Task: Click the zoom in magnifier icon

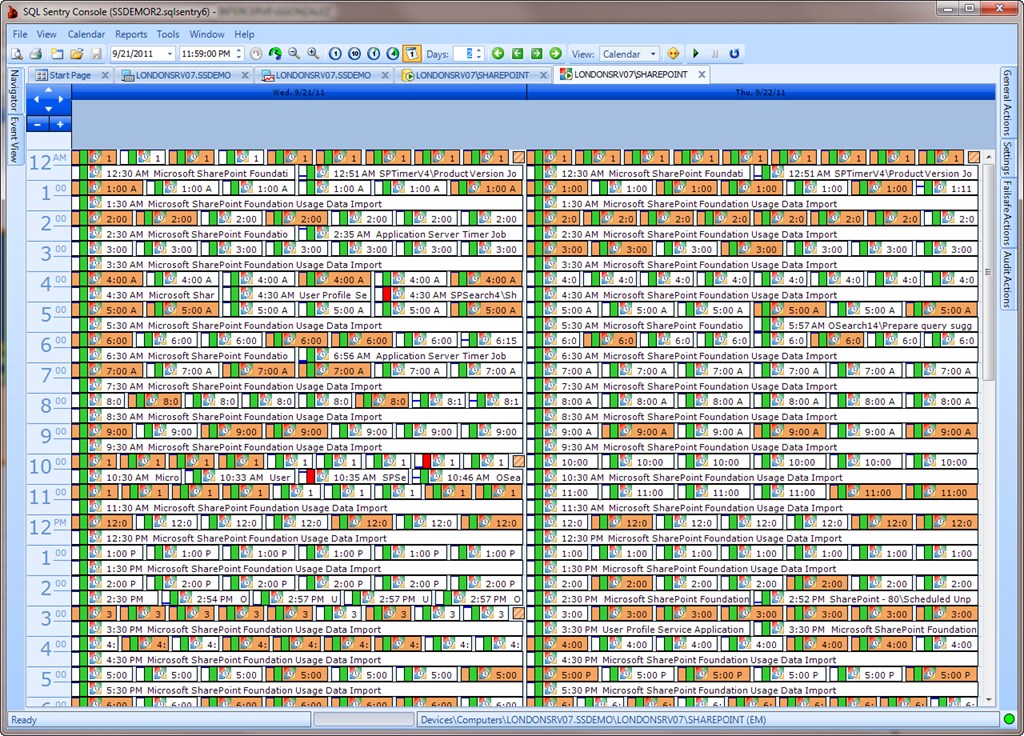Action: 313,54
